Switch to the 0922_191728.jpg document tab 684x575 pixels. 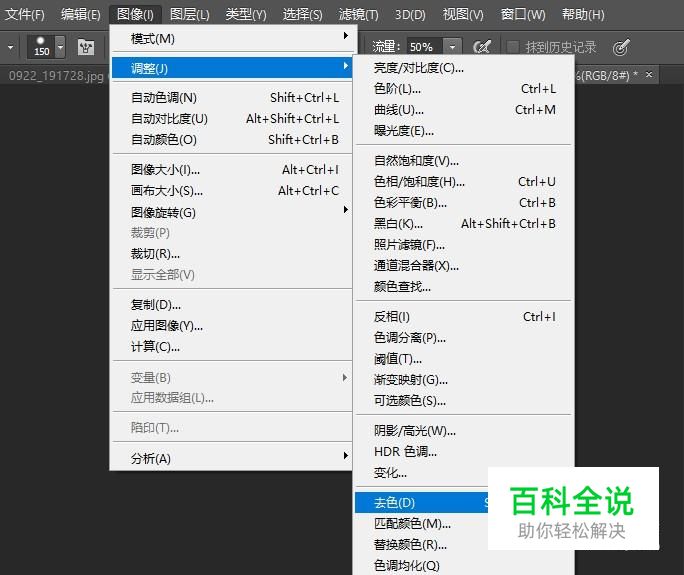[x=56, y=76]
